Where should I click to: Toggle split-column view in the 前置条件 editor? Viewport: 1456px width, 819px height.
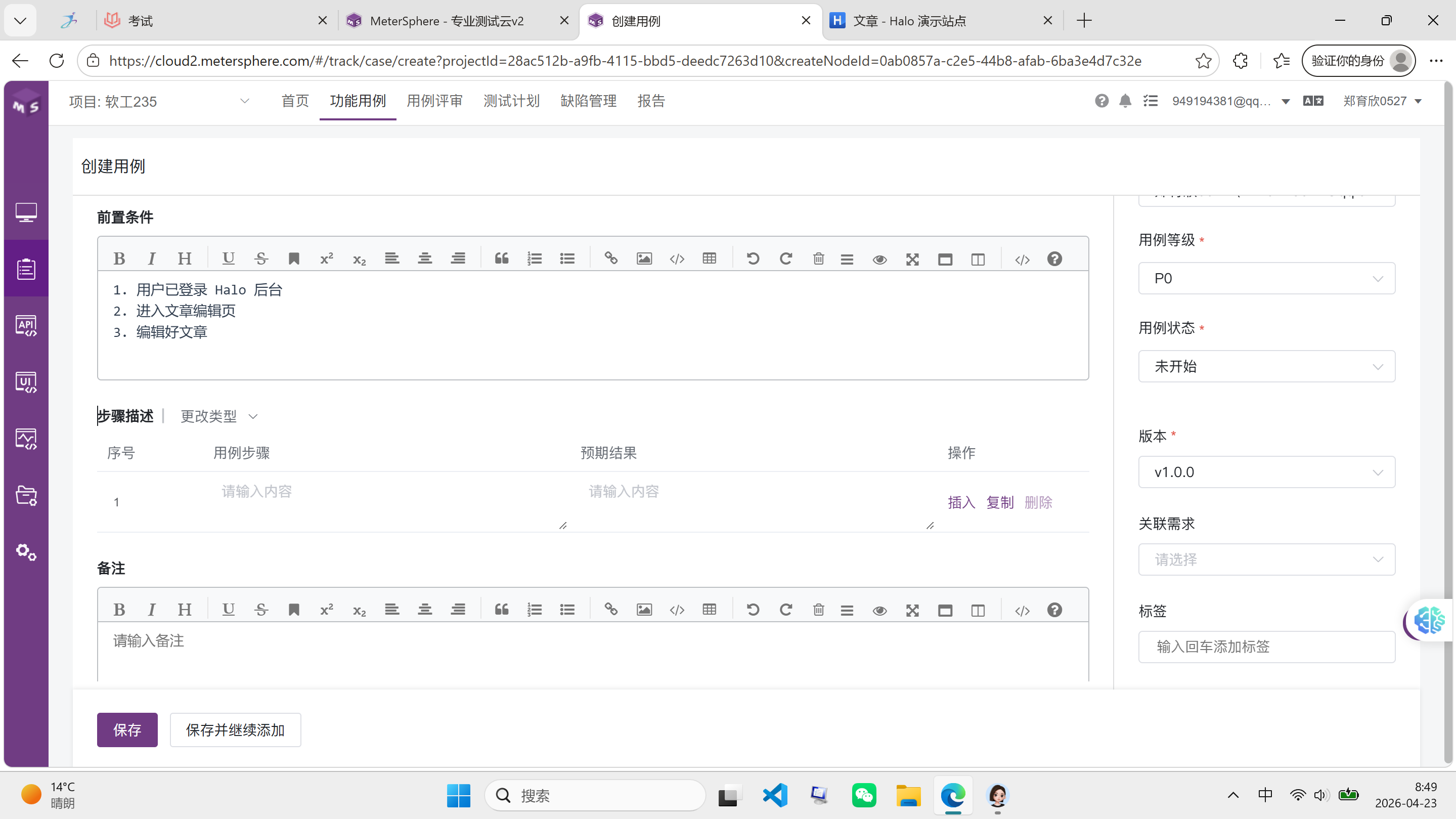point(978,259)
